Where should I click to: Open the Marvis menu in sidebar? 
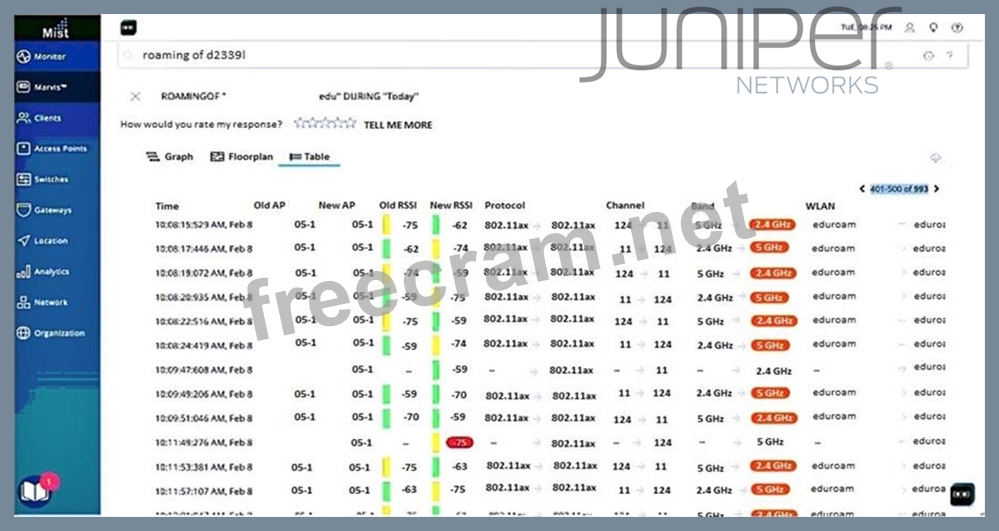point(48,87)
